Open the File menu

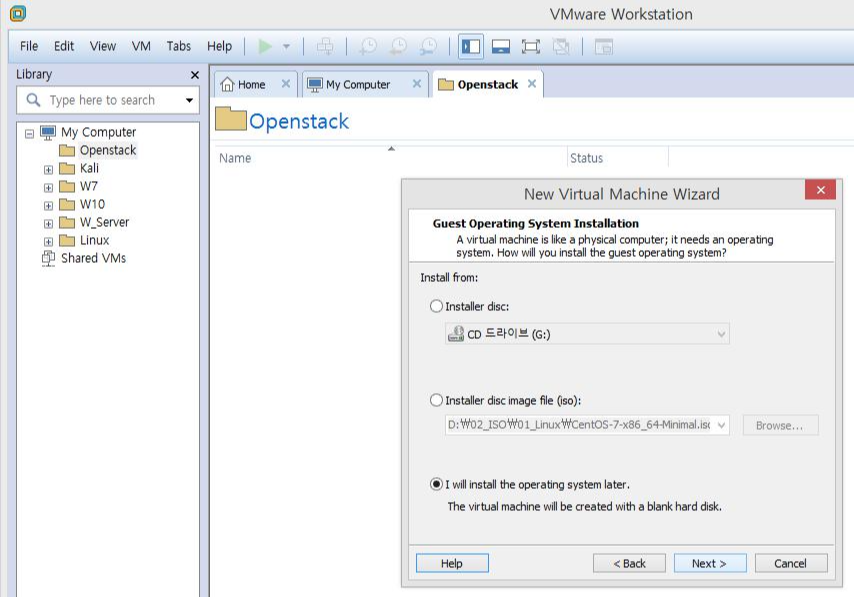(x=29, y=46)
